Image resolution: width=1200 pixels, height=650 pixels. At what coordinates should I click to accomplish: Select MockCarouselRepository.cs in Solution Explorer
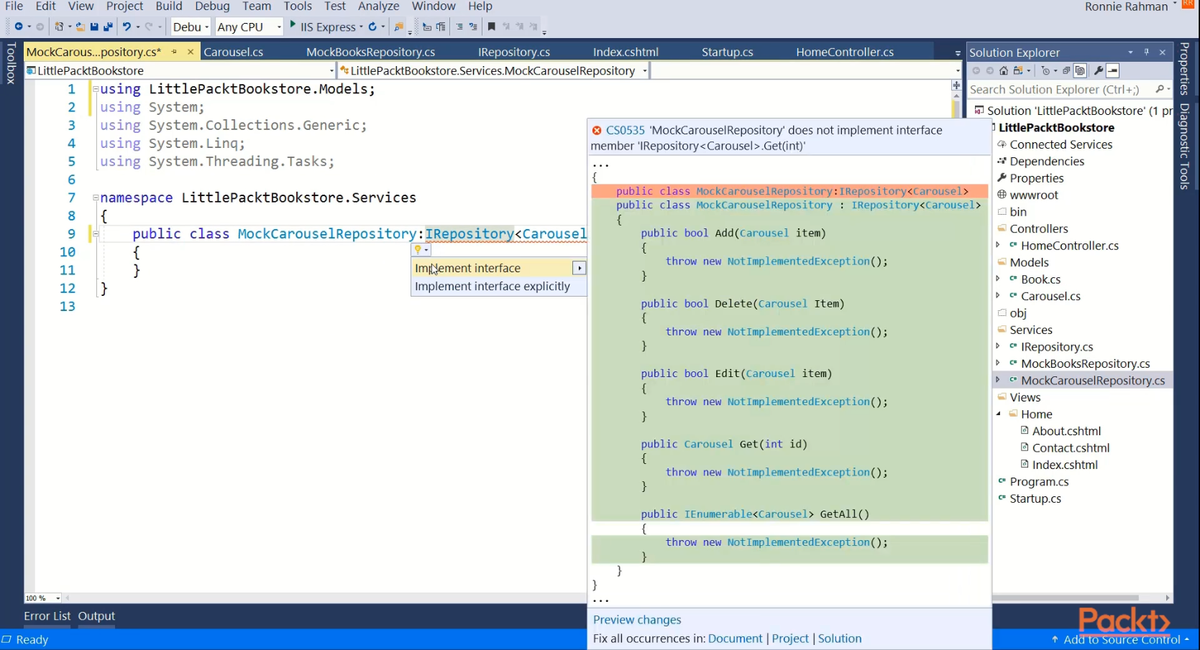pos(1093,380)
